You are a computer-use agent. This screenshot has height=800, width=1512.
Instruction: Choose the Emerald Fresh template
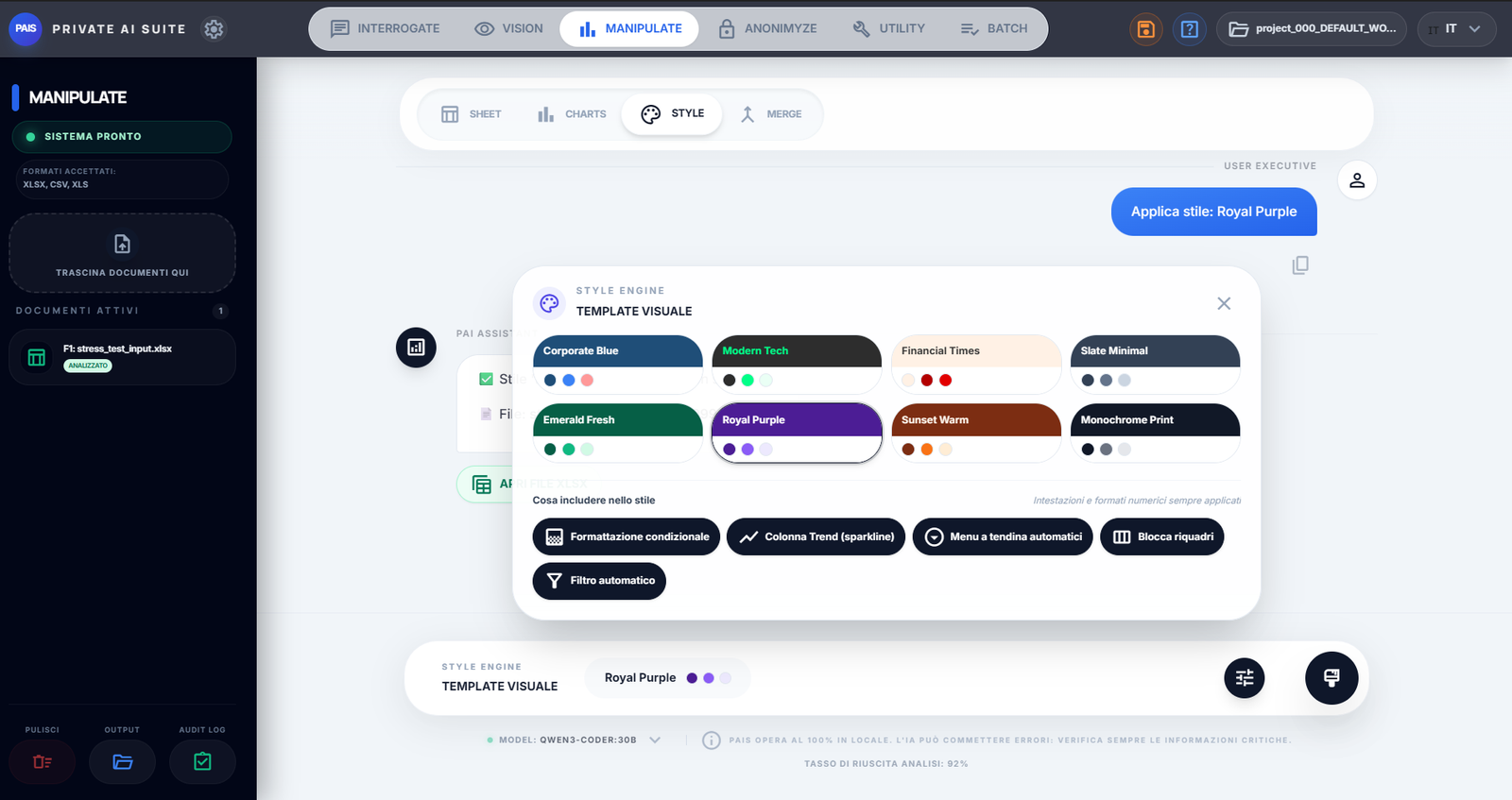pos(618,434)
